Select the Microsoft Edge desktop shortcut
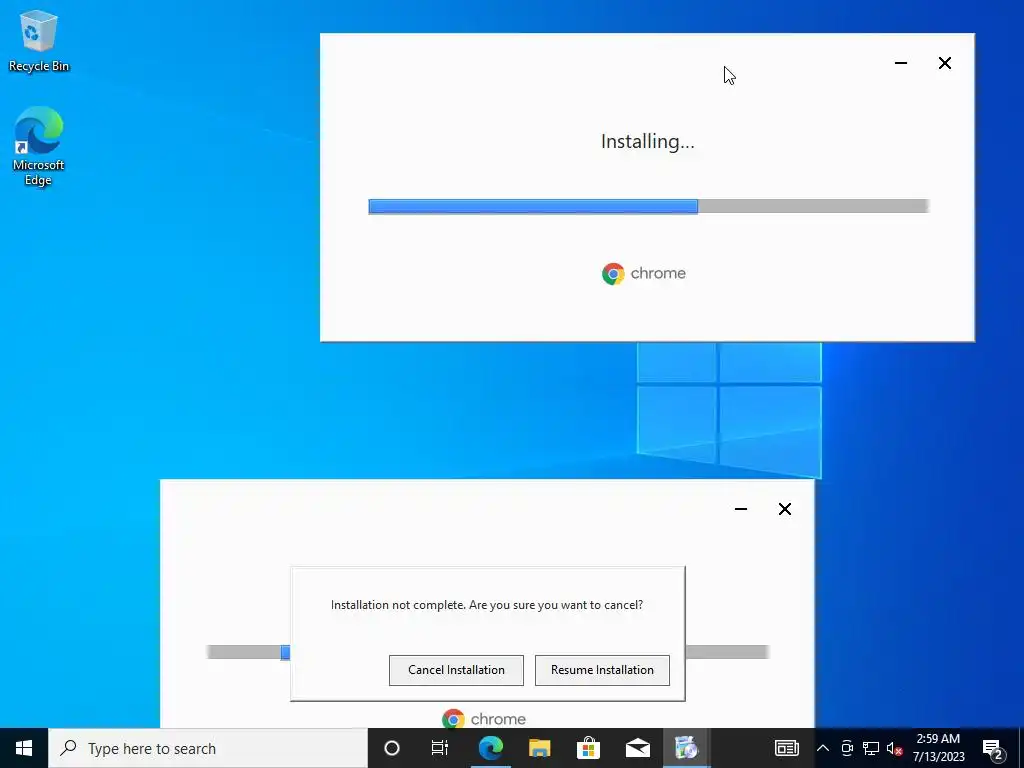1024x768 pixels. pyautogui.click(x=39, y=146)
